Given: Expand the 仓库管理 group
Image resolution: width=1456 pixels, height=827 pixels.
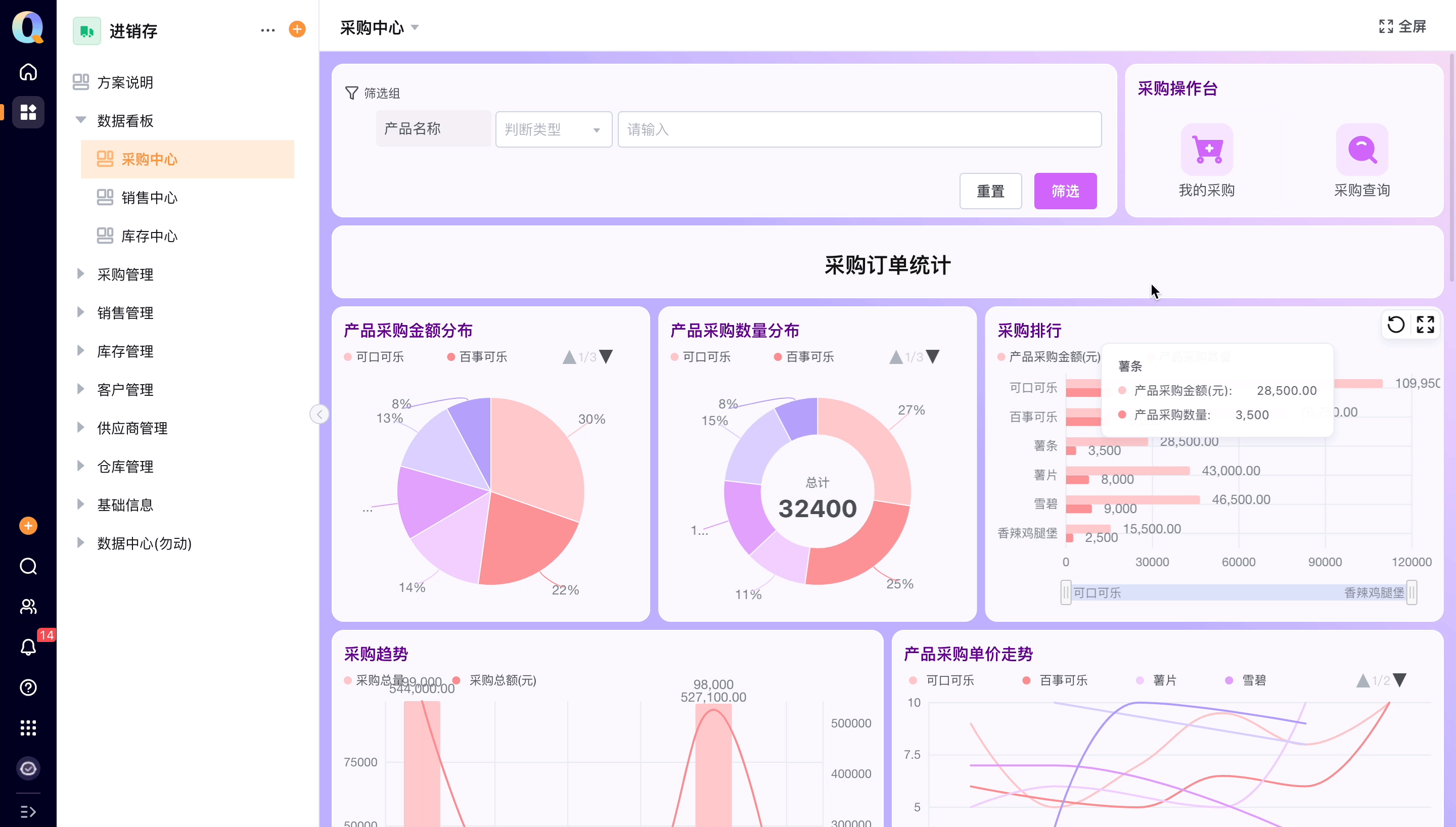Looking at the screenshot, I should coord(81,466).
